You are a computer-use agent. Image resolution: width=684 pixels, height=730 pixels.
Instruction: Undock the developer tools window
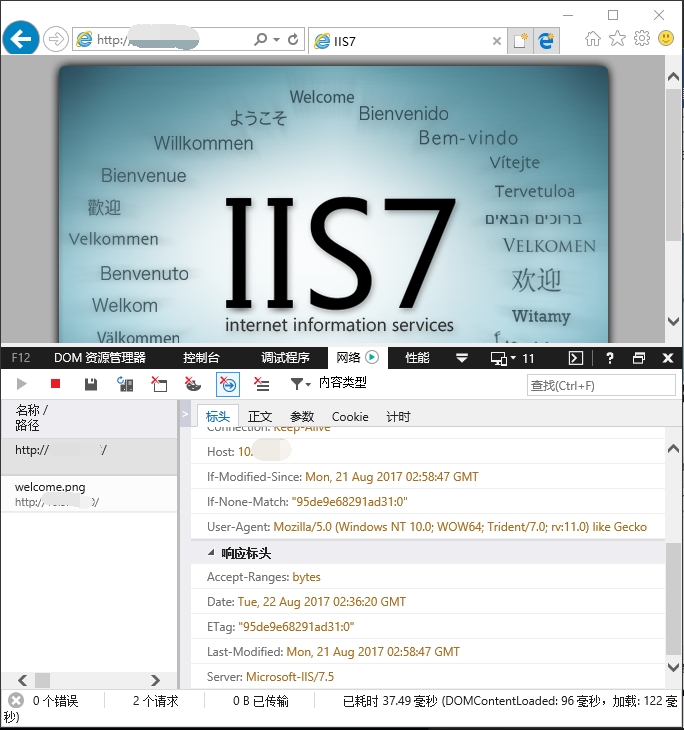coord(639,358)
